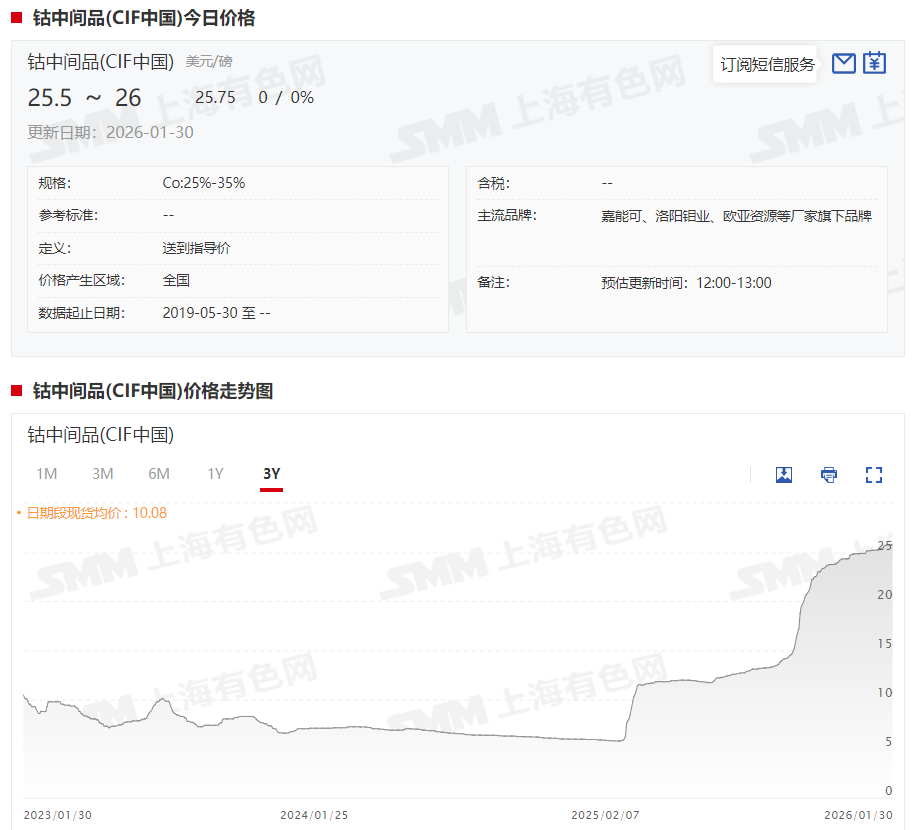914x830 pixels.
Task: Click the 主流品牌 brand list text
Action: pyautogui.click(x=736, y=216)
